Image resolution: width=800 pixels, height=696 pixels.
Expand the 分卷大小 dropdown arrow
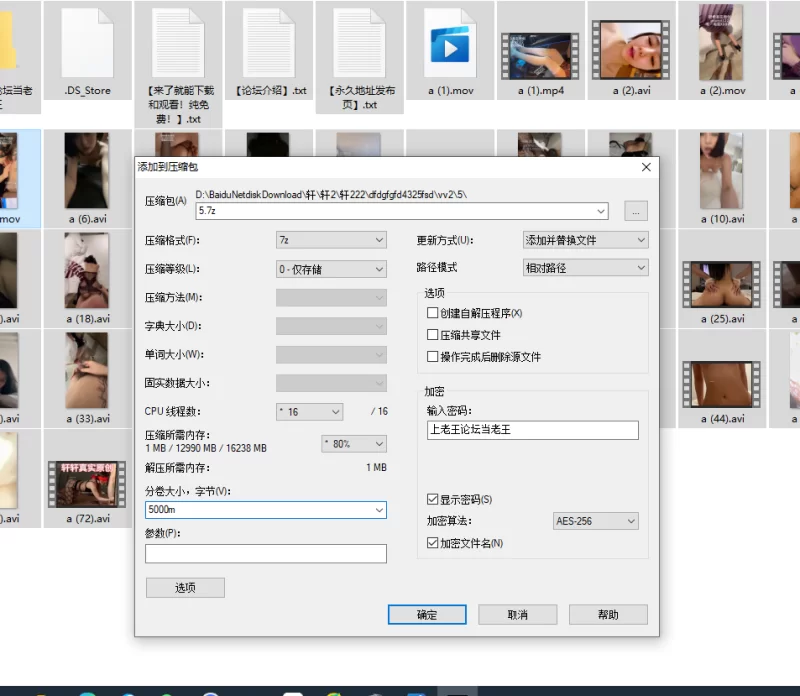pos(379,510)
